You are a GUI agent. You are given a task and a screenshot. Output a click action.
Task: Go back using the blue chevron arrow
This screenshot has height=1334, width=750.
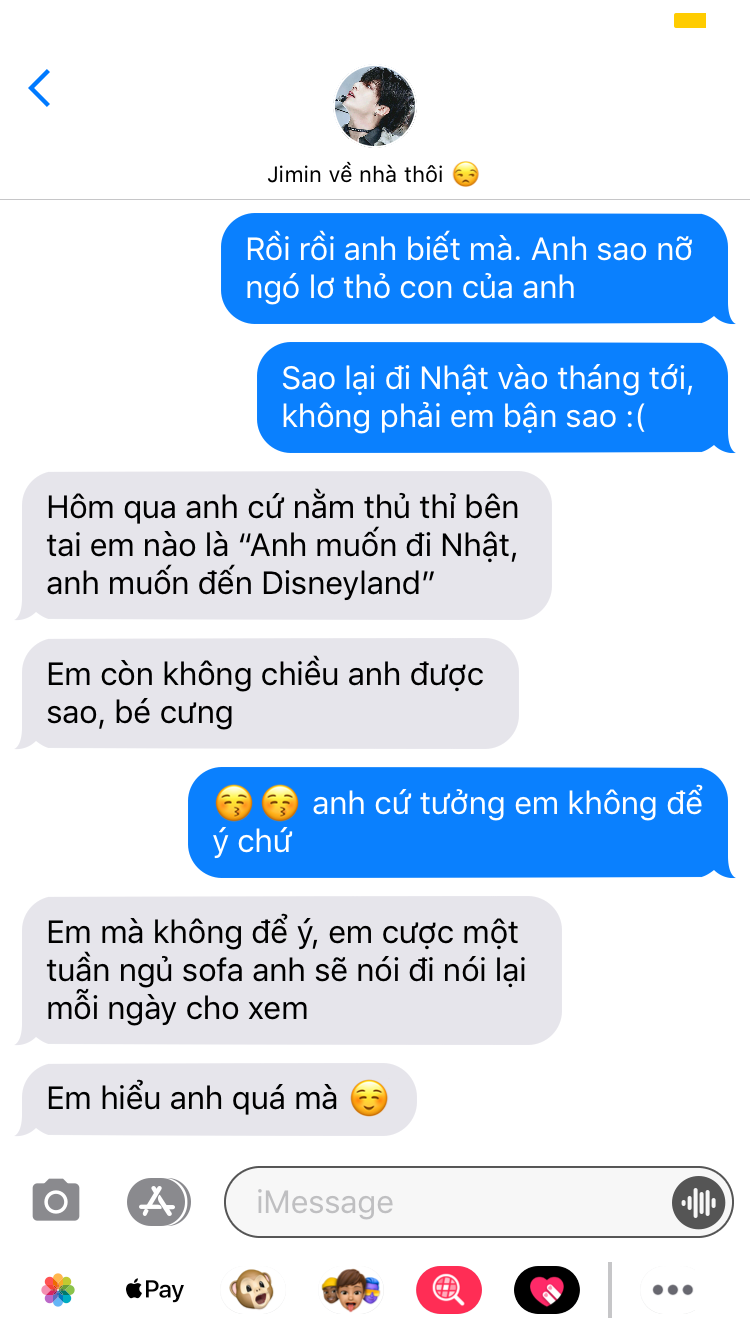39,88
